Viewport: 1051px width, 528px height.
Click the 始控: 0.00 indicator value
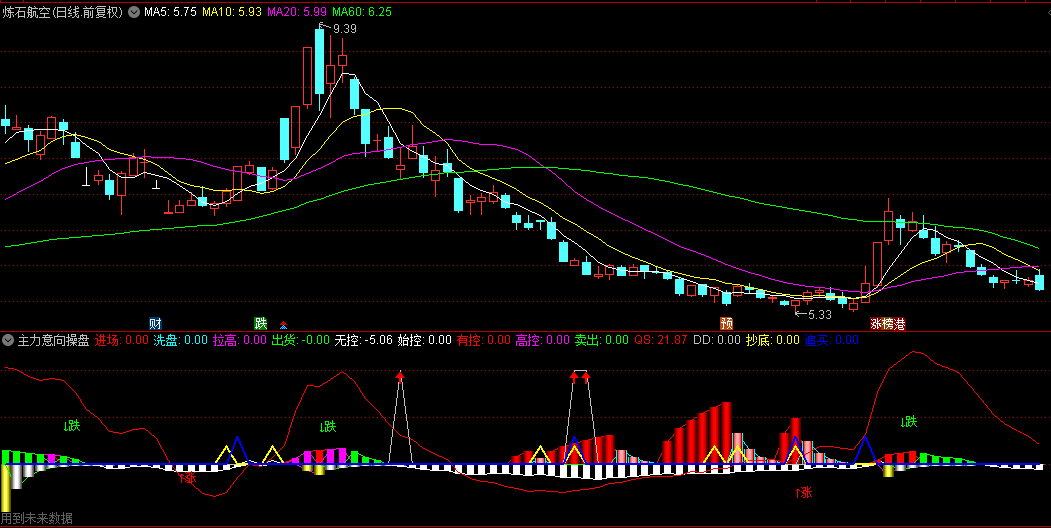click(425, 340)
